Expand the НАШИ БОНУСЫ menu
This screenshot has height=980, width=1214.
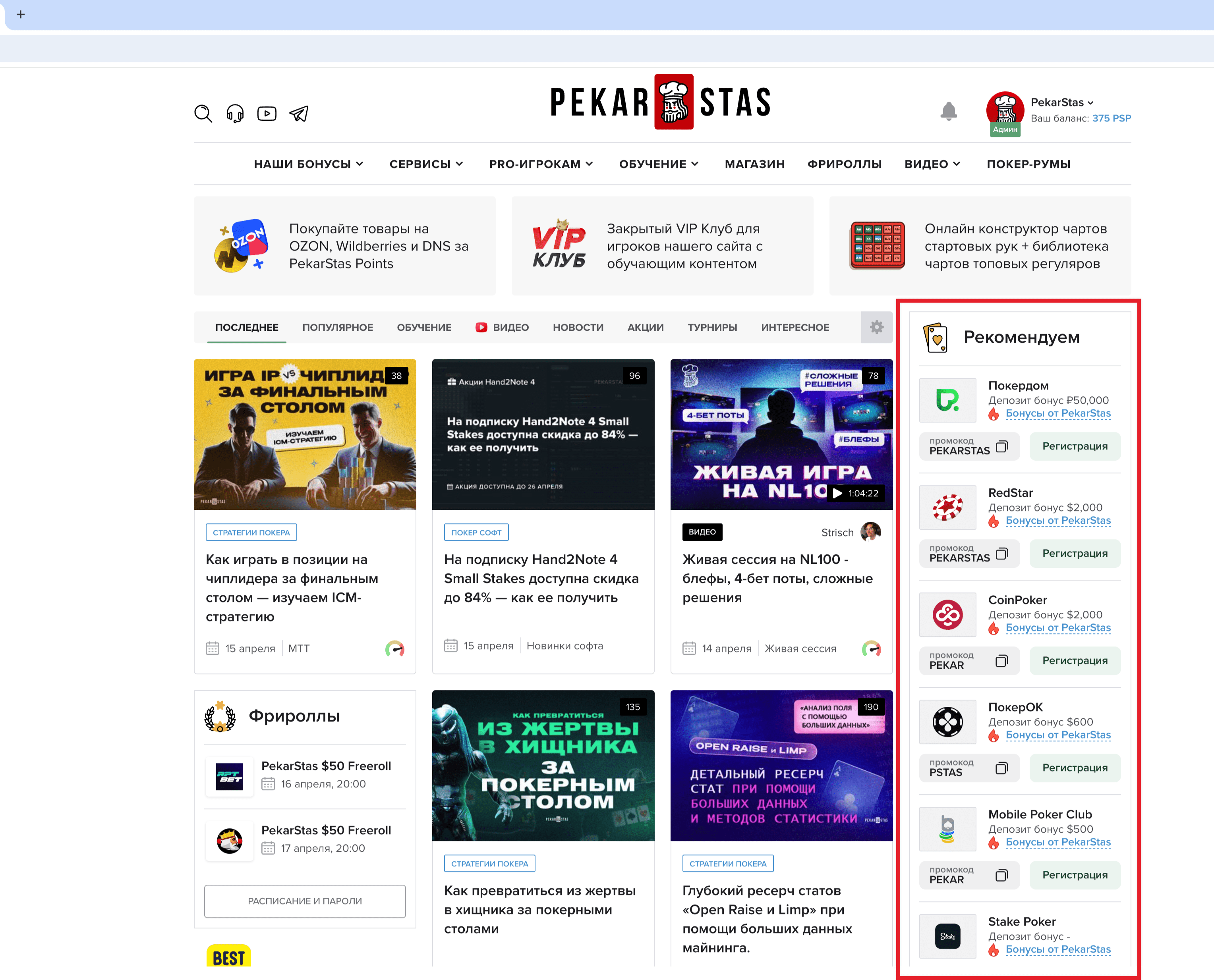(x=308, y=164)
